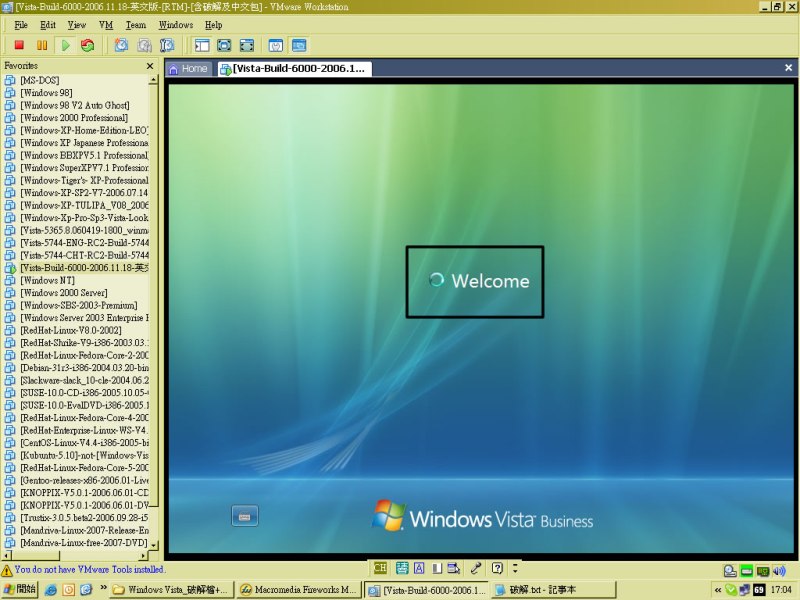Screen dimensions: 800x600
Task: Open the Team menu
Action: (x=136, y=25)
